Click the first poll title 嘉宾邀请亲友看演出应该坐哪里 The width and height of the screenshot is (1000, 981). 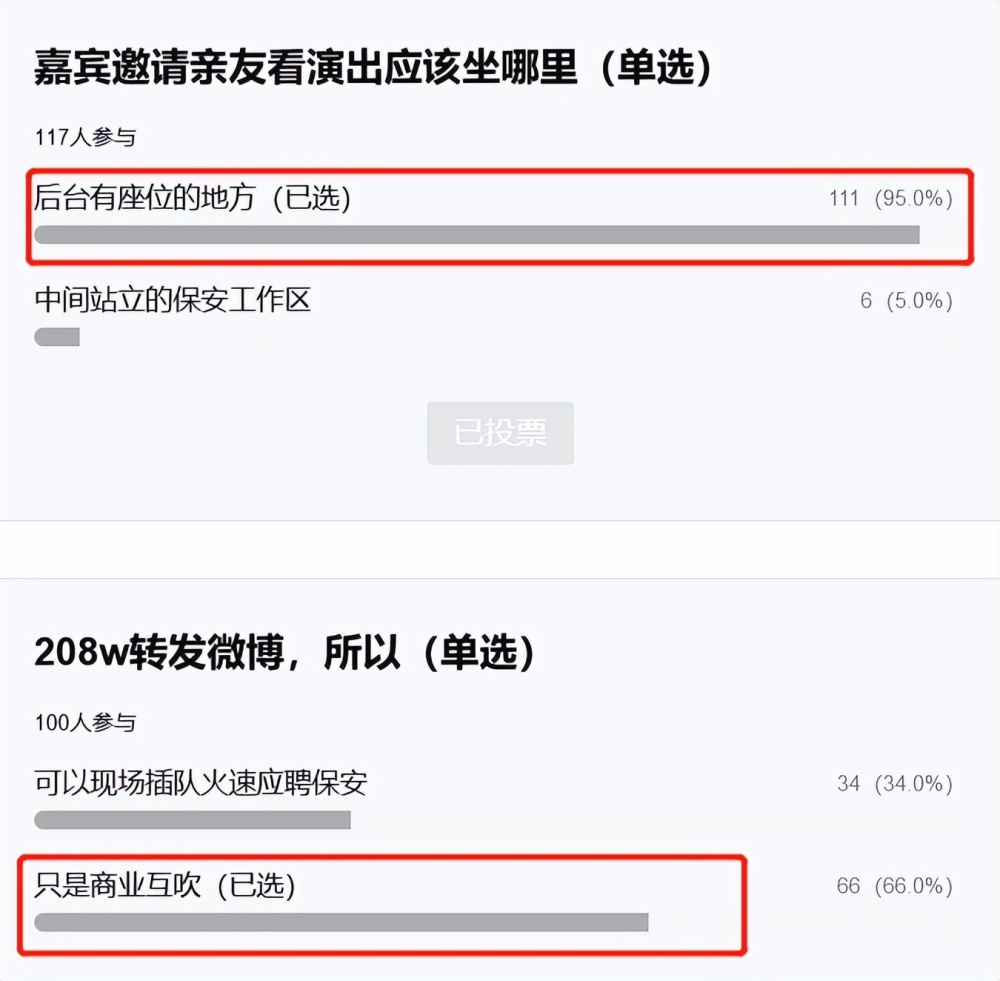(x=306, y=70)
